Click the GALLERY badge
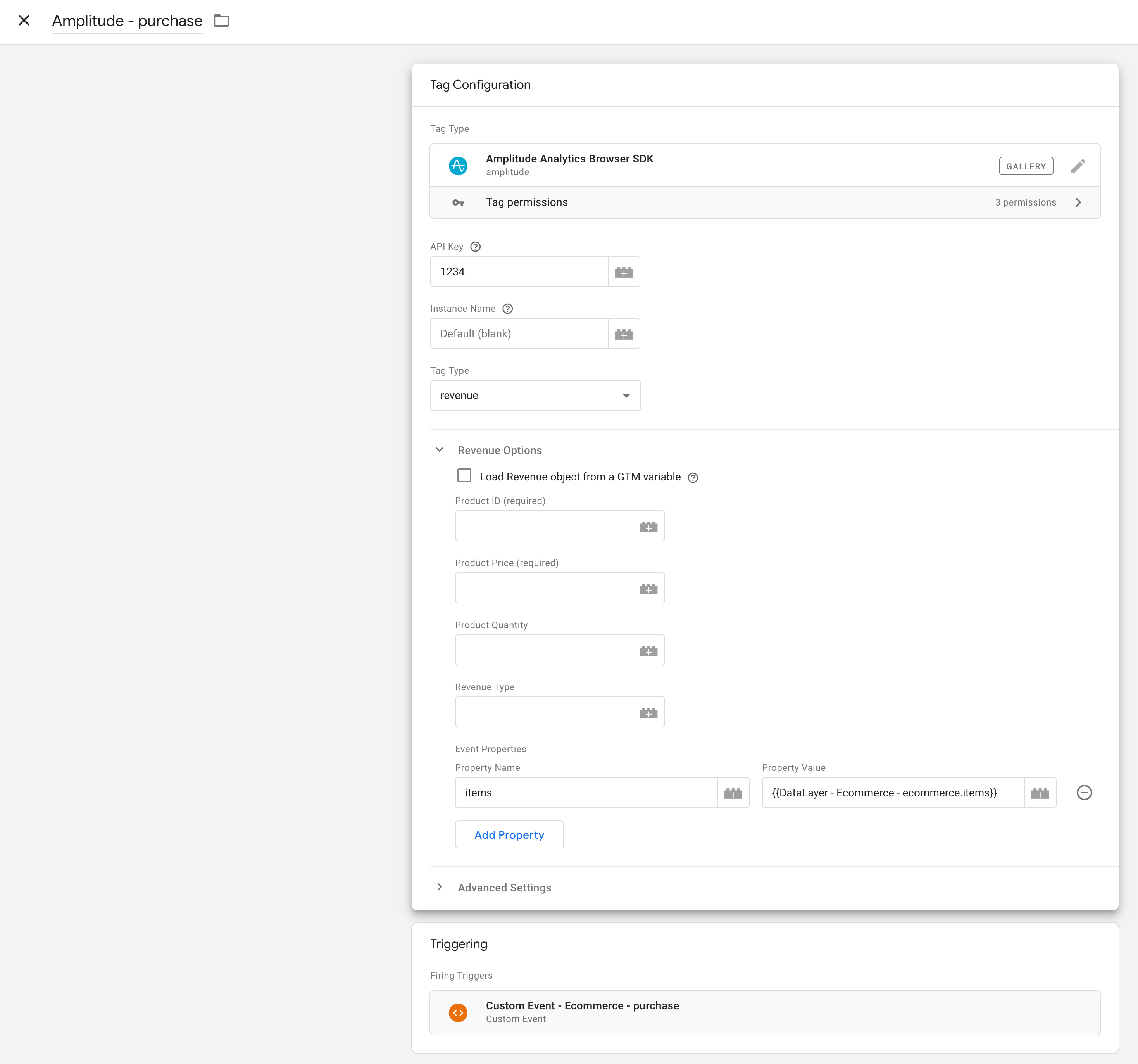The height and width of the screenshot is (1064, 1138). 1025,167
